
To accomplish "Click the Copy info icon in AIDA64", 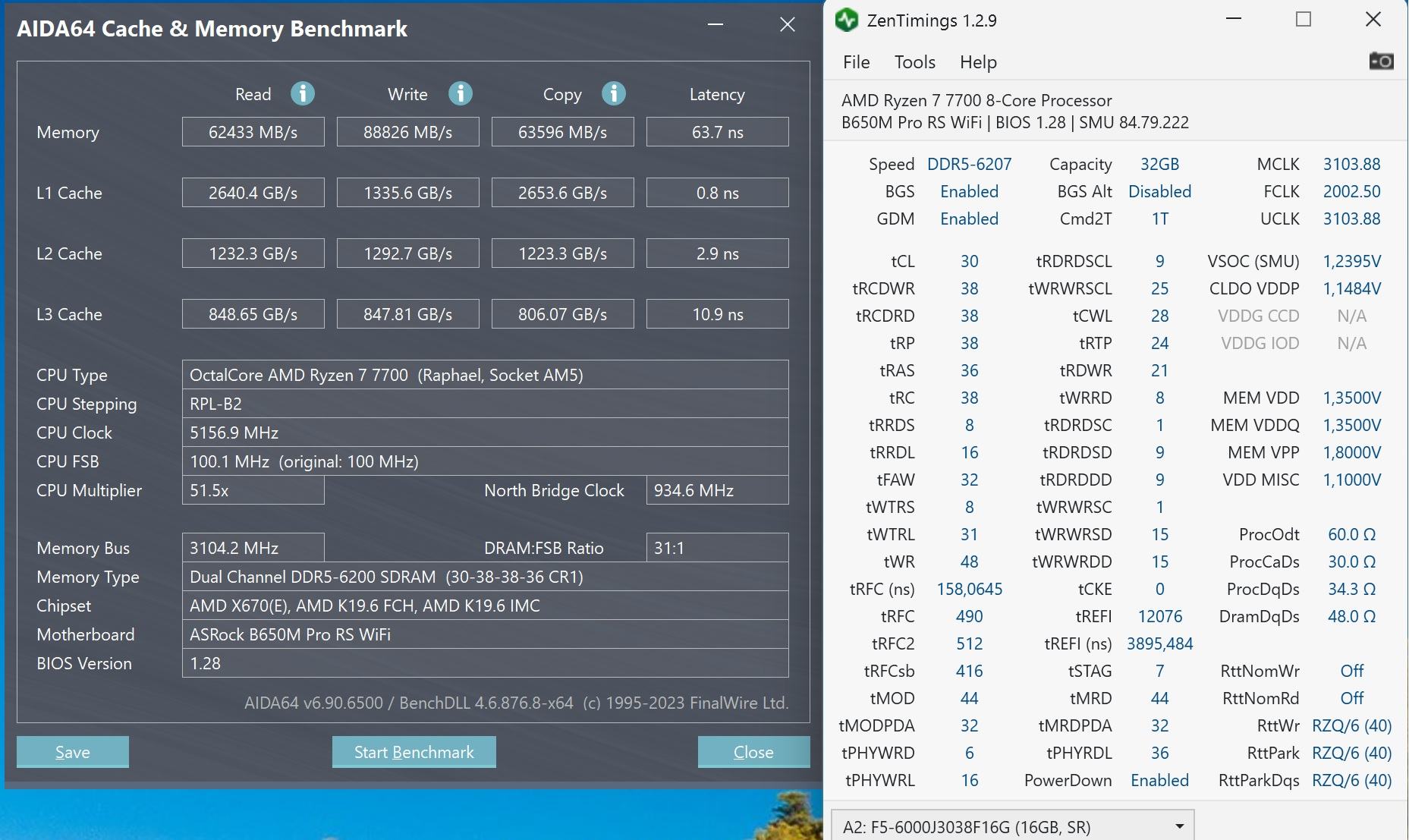I will (x=614, y=93).
